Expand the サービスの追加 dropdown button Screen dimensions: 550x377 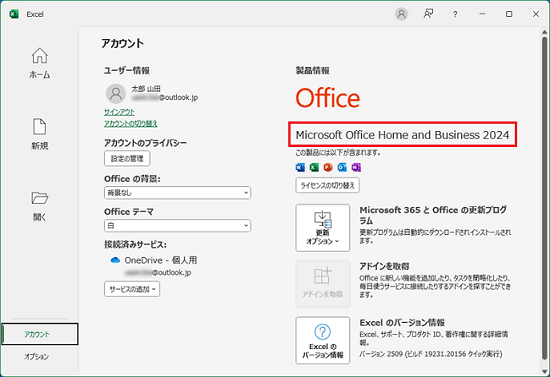[132, 289]
